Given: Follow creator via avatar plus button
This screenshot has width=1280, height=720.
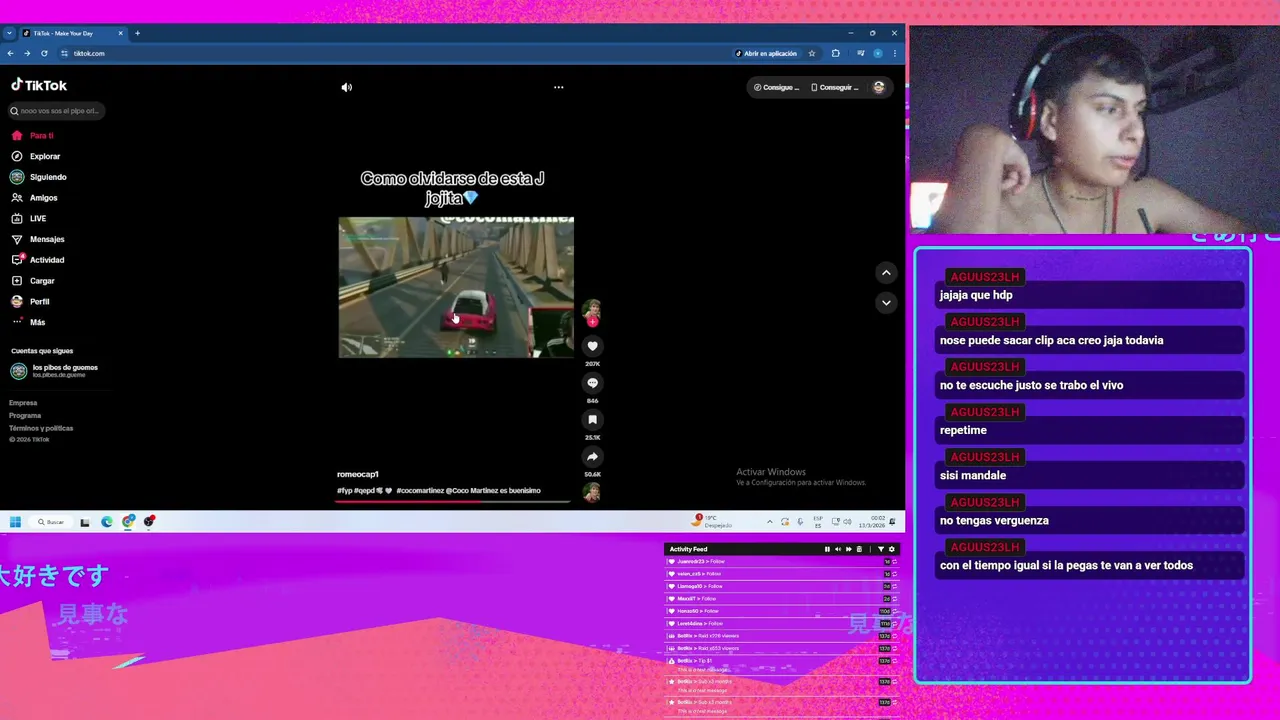Looking at the screenshot, I should coord(592,322).
